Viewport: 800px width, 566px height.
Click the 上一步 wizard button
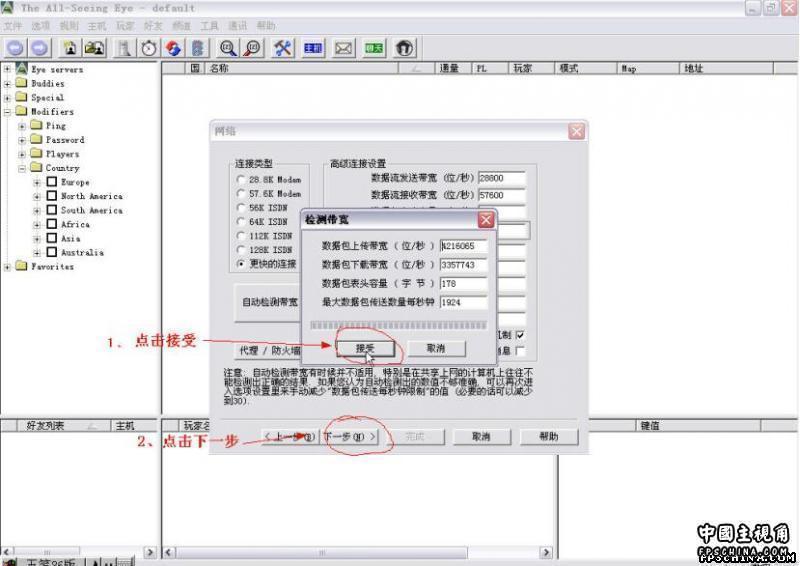[x=290, y=437]
